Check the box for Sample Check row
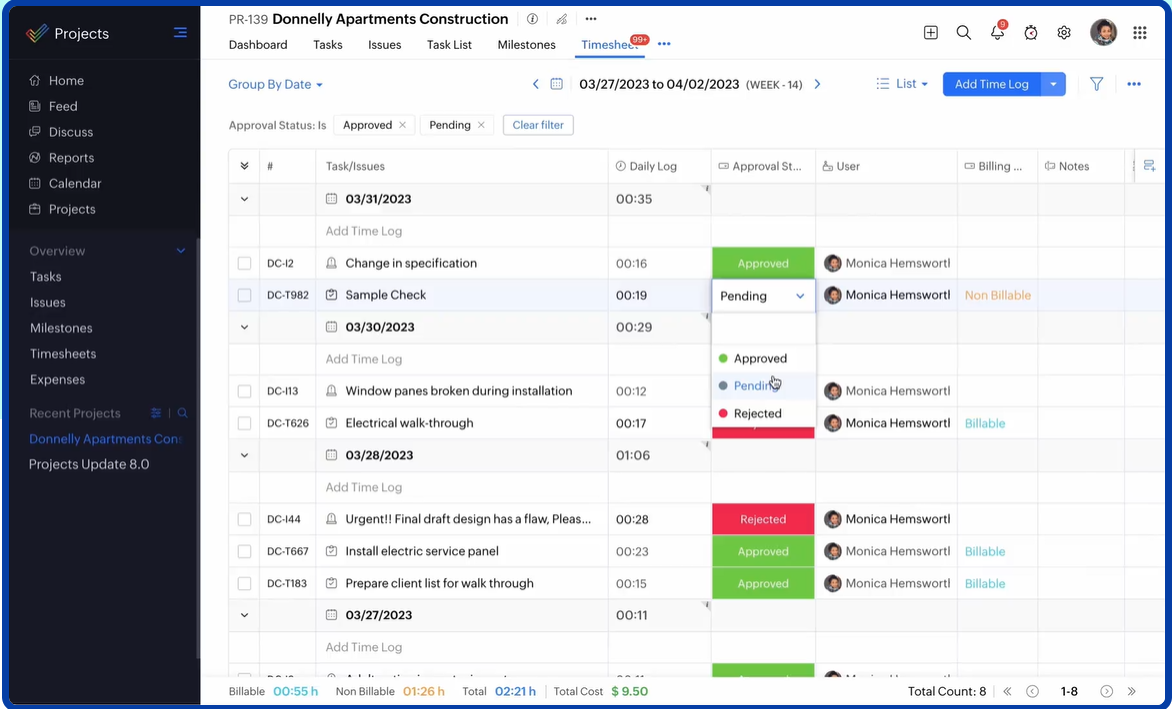 244,295
